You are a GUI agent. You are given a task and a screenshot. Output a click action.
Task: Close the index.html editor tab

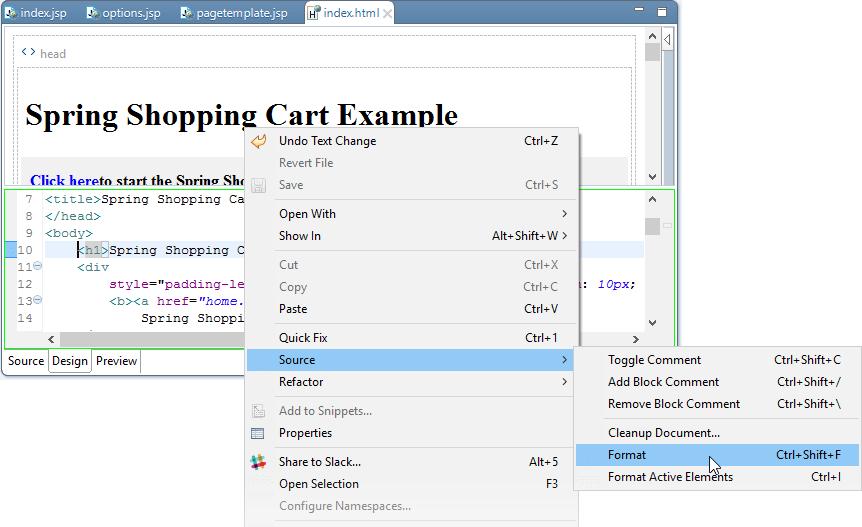(x=387, y=13)
